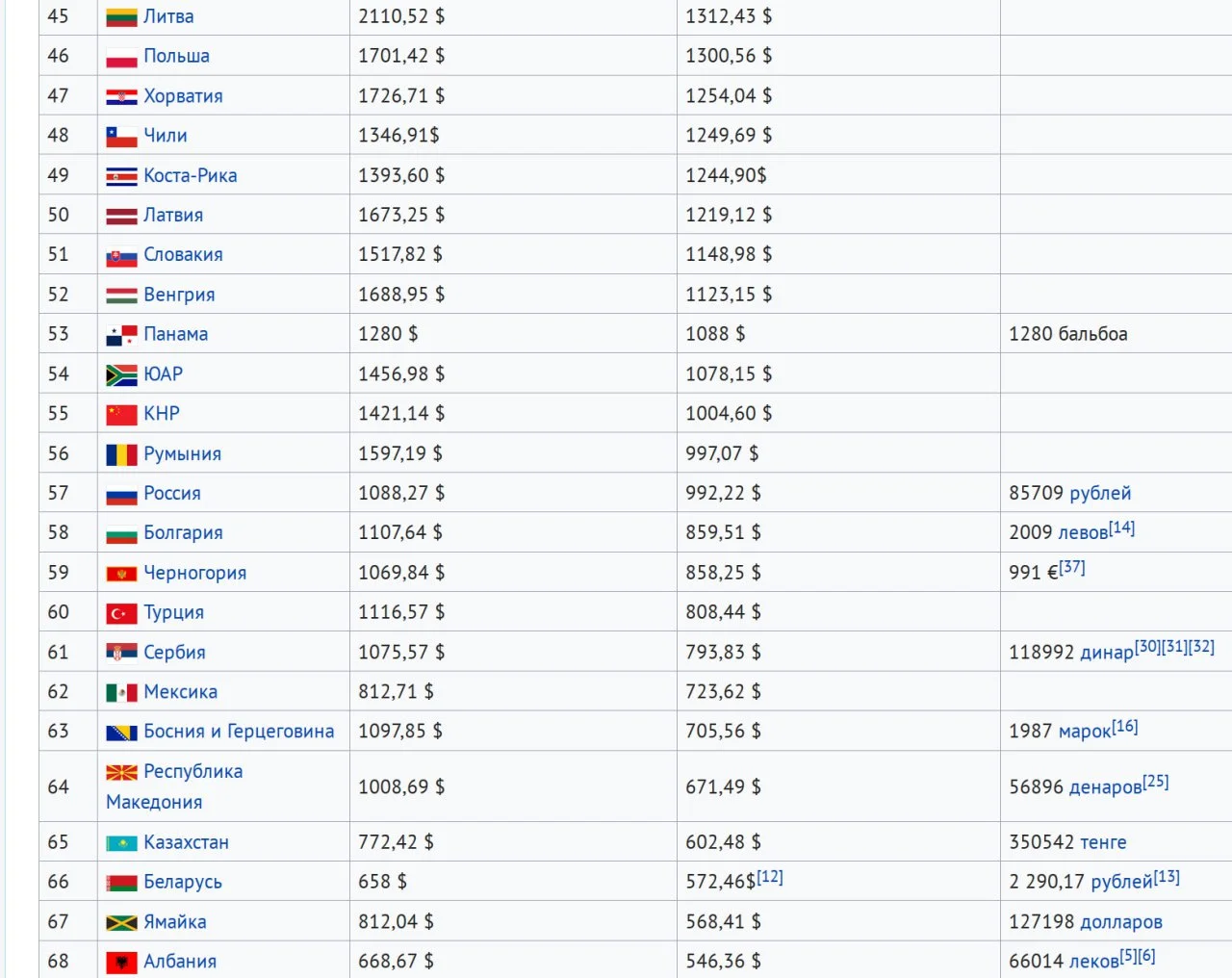Follow the Босния и Герцеговина link
Image resolution: width=1232 pixels, height=978 pixels.
(x=239, y=731)
